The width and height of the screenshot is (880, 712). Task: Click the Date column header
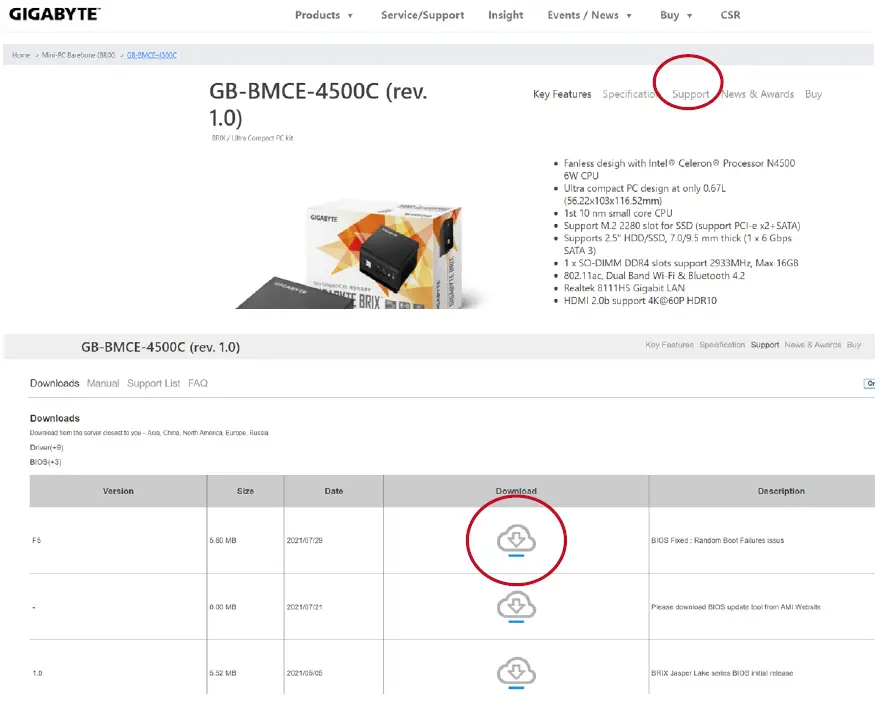[x=333, y=491]
